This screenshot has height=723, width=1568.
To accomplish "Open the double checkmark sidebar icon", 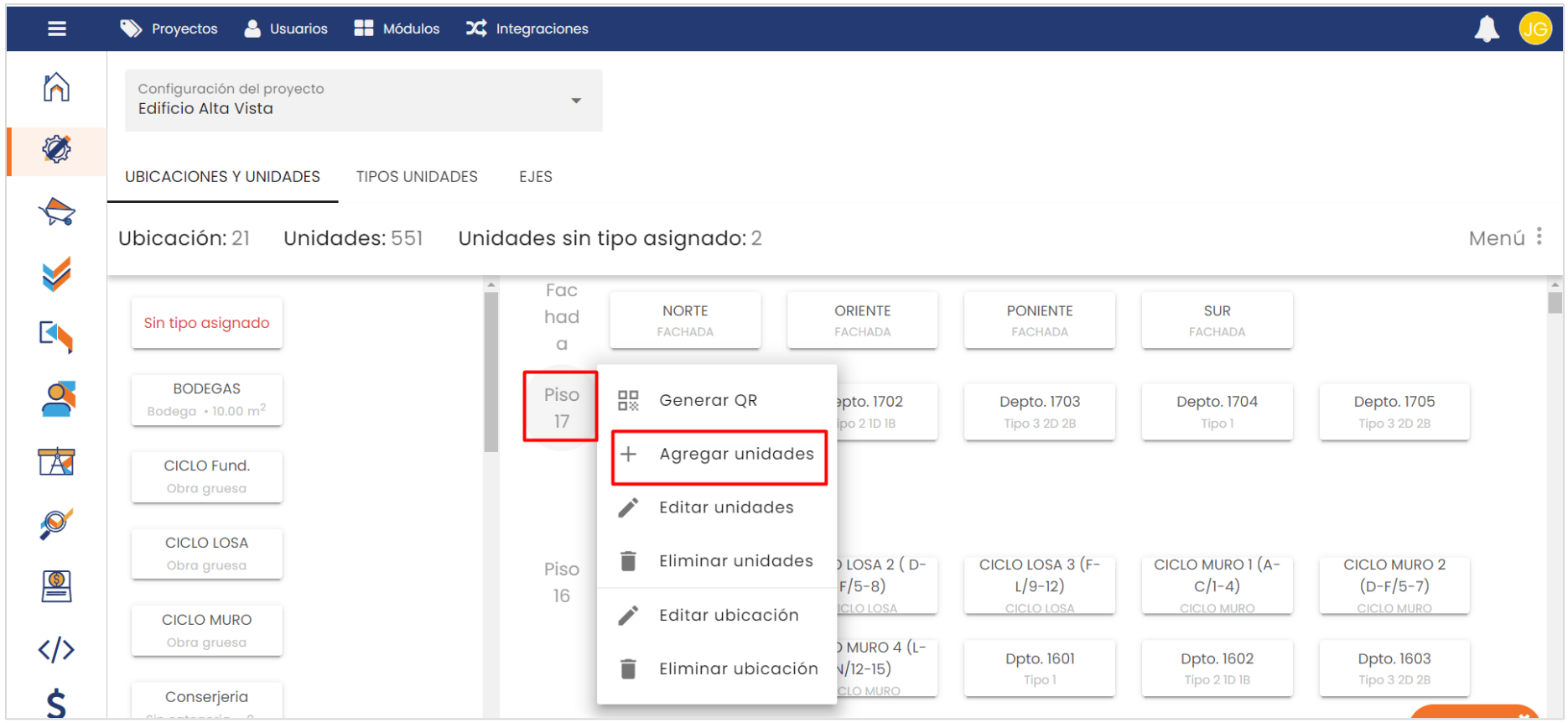I will click(x=56, y=274).
